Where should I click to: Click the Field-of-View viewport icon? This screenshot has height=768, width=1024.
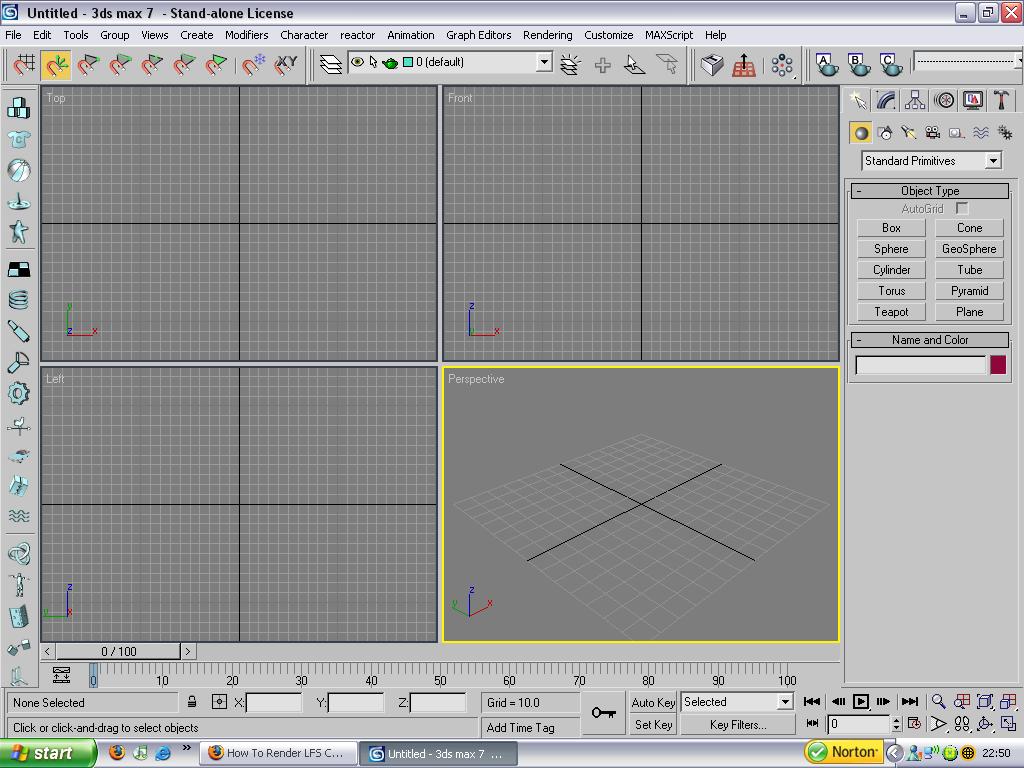(938, 724)
